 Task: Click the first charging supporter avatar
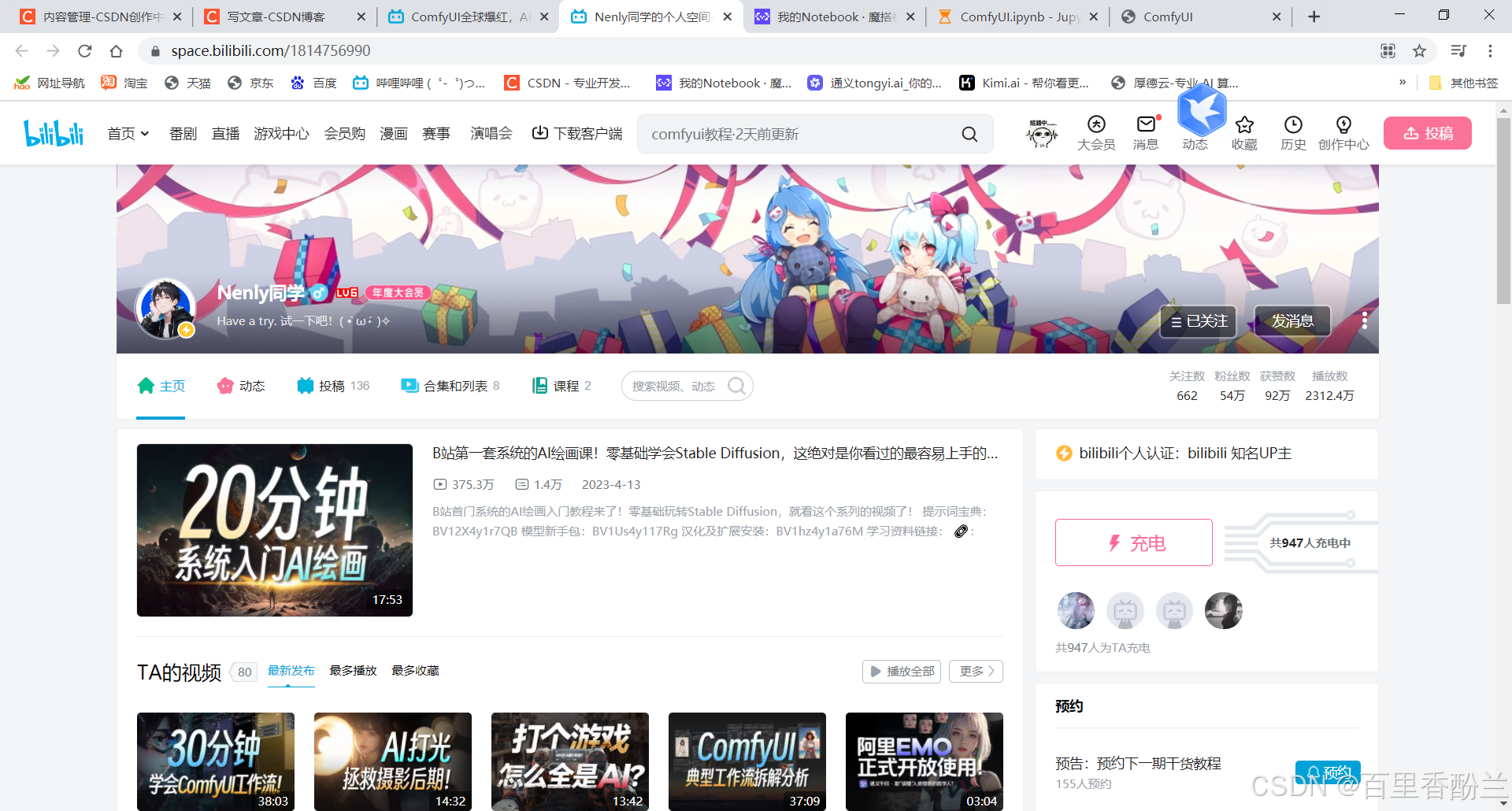1076,610
